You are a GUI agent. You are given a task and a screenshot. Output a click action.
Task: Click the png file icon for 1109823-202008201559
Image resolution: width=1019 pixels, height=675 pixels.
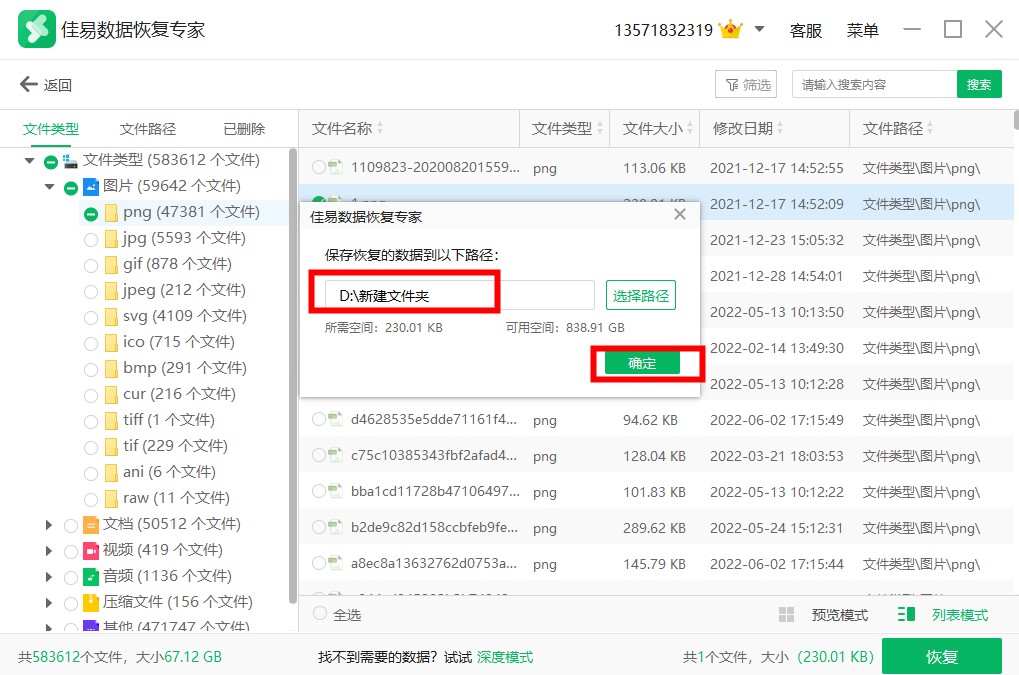pyautogui.click(x=335, y=167)
